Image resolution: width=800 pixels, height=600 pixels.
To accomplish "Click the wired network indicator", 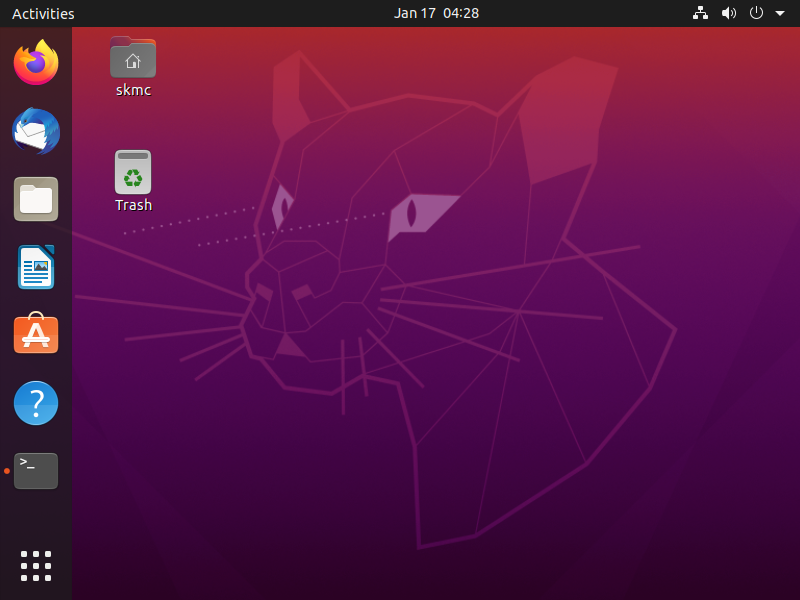I will tap(699, 13).
